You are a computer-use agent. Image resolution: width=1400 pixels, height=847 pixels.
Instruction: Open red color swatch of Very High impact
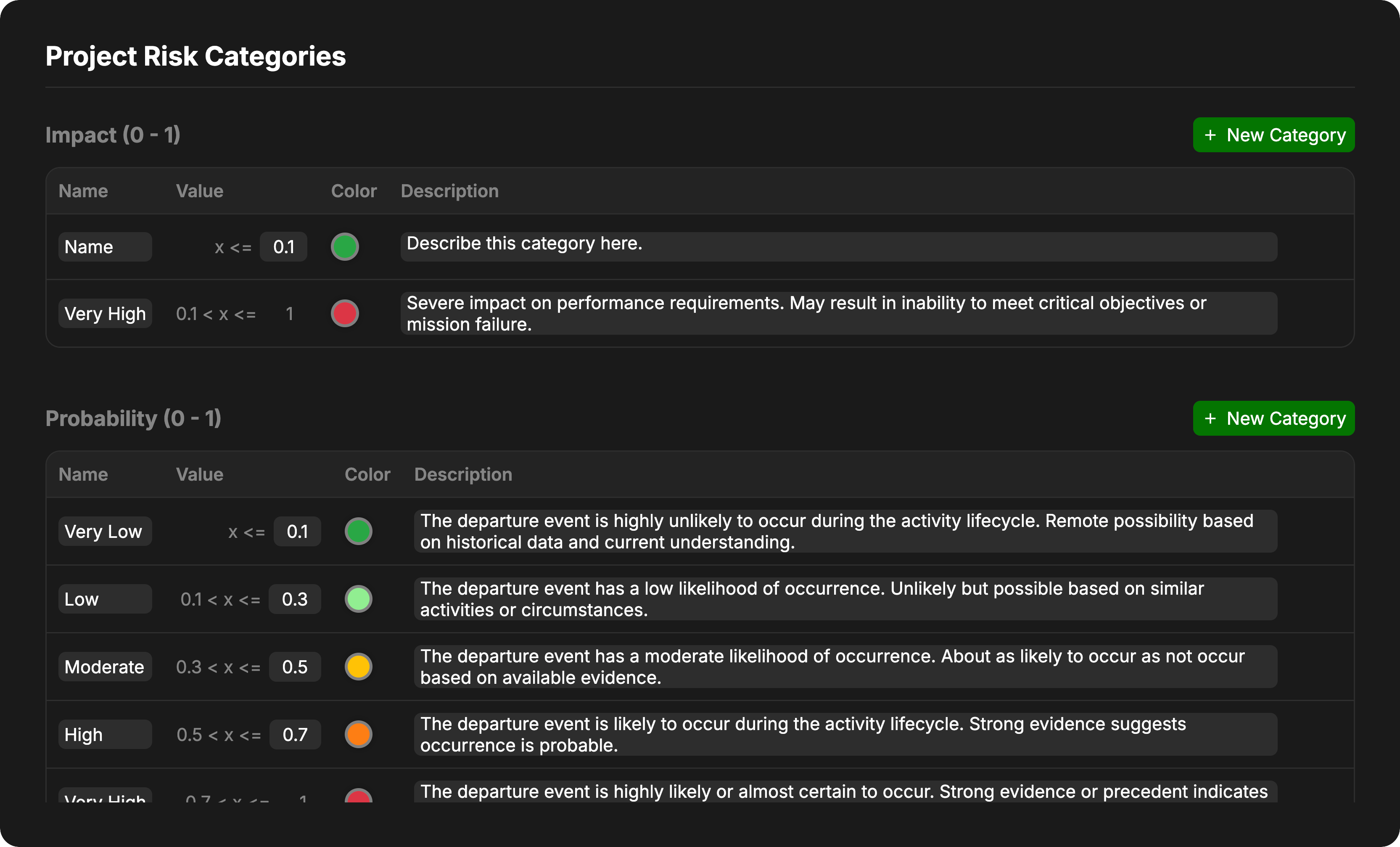[345, 313]
